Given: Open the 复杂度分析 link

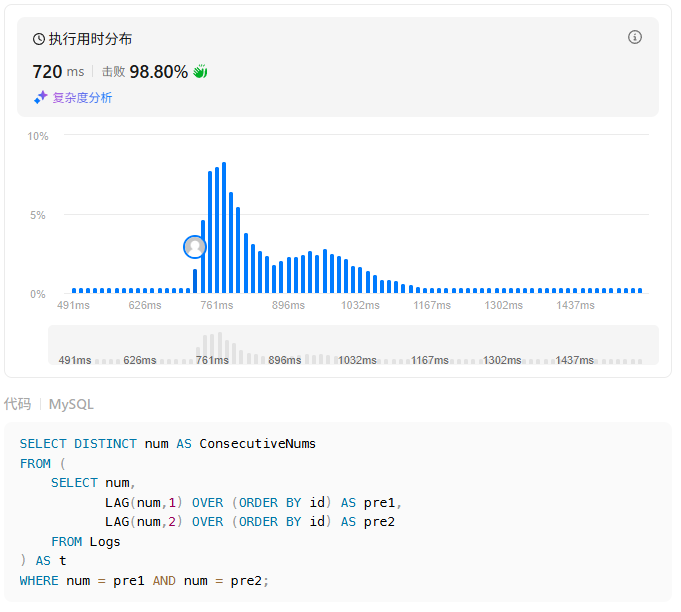Looking at the screenshot, I should (x=82, y=97).
